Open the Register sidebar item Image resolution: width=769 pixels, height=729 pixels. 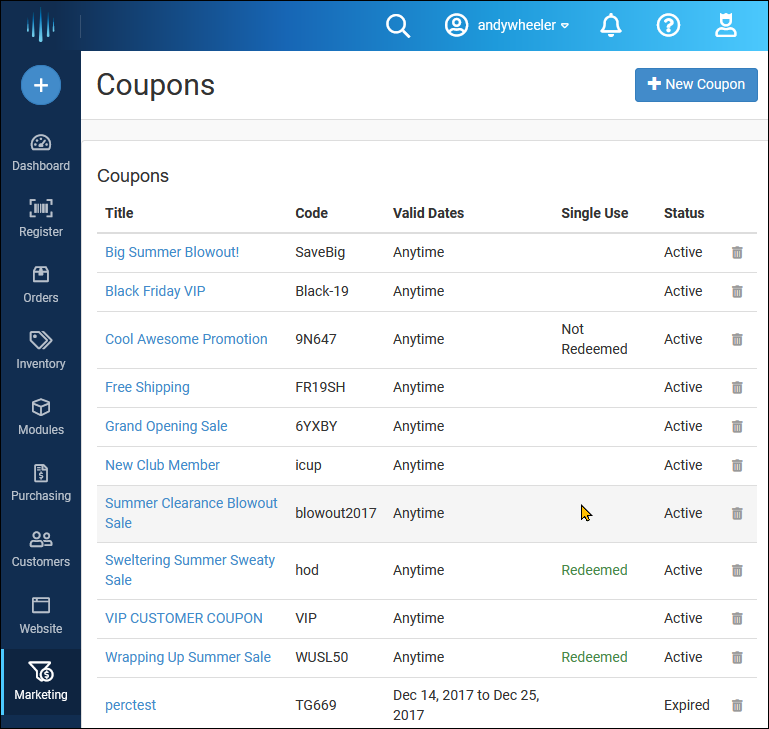[41, 219]
